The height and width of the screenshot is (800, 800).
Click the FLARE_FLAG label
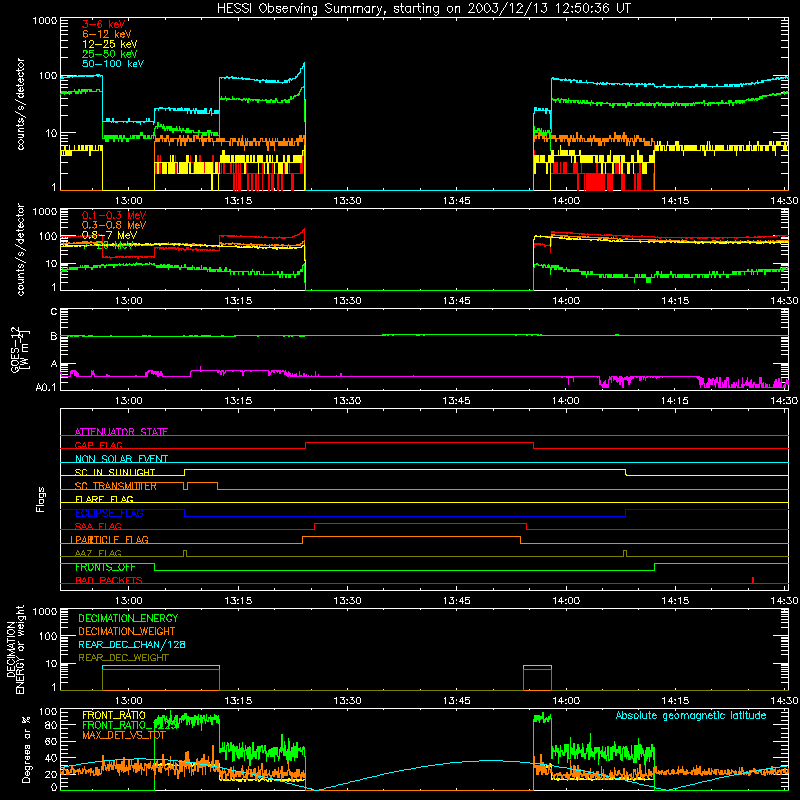104,499
